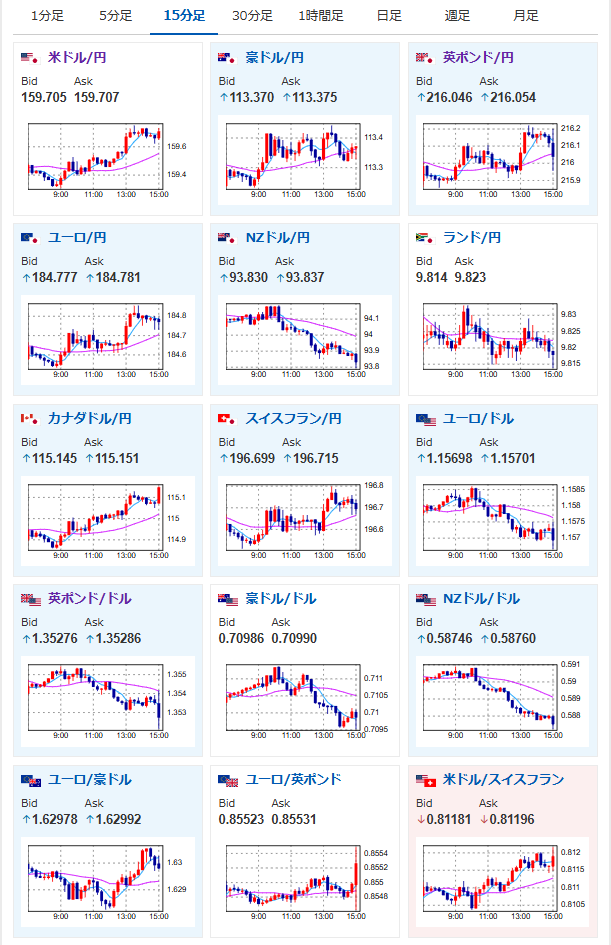The height and width of the screenshot is (945, 611).
Task: Click the flag icon beside 米ドル/スイスフラン
Action: click(426, 780)
